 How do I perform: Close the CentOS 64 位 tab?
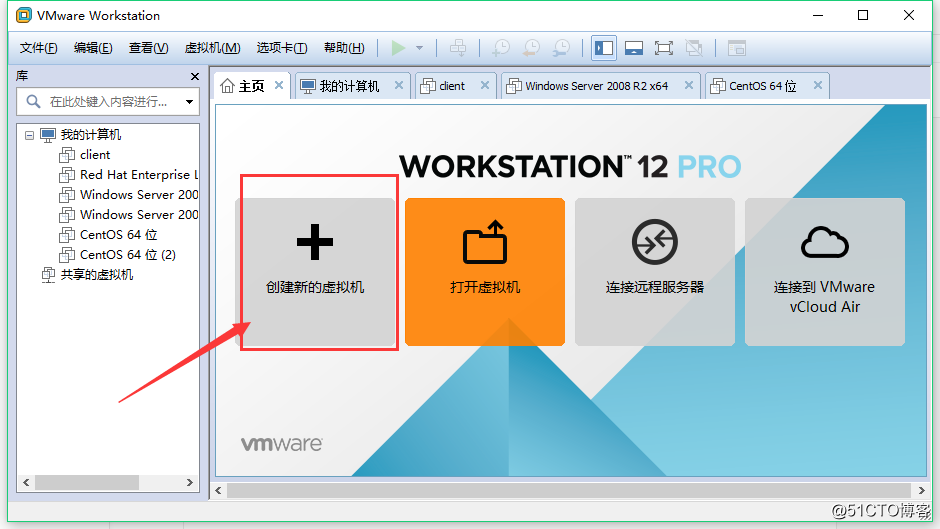[818, 85]
